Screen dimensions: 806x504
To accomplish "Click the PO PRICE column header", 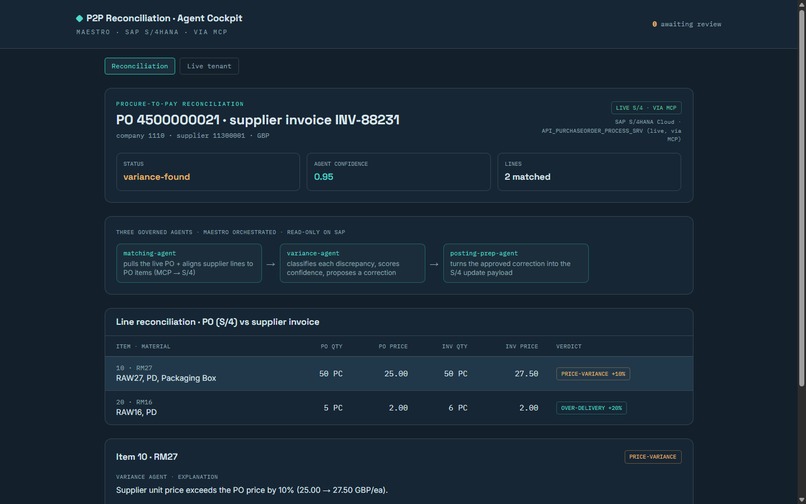I will tap(393, 347).
